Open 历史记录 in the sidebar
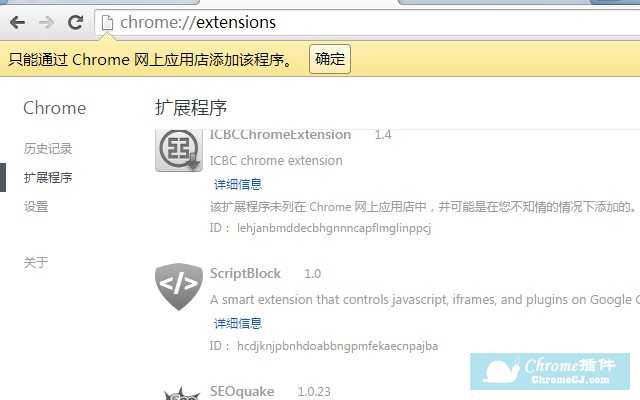The width and height of the screenshot is (640, 400). pos(48,149)
